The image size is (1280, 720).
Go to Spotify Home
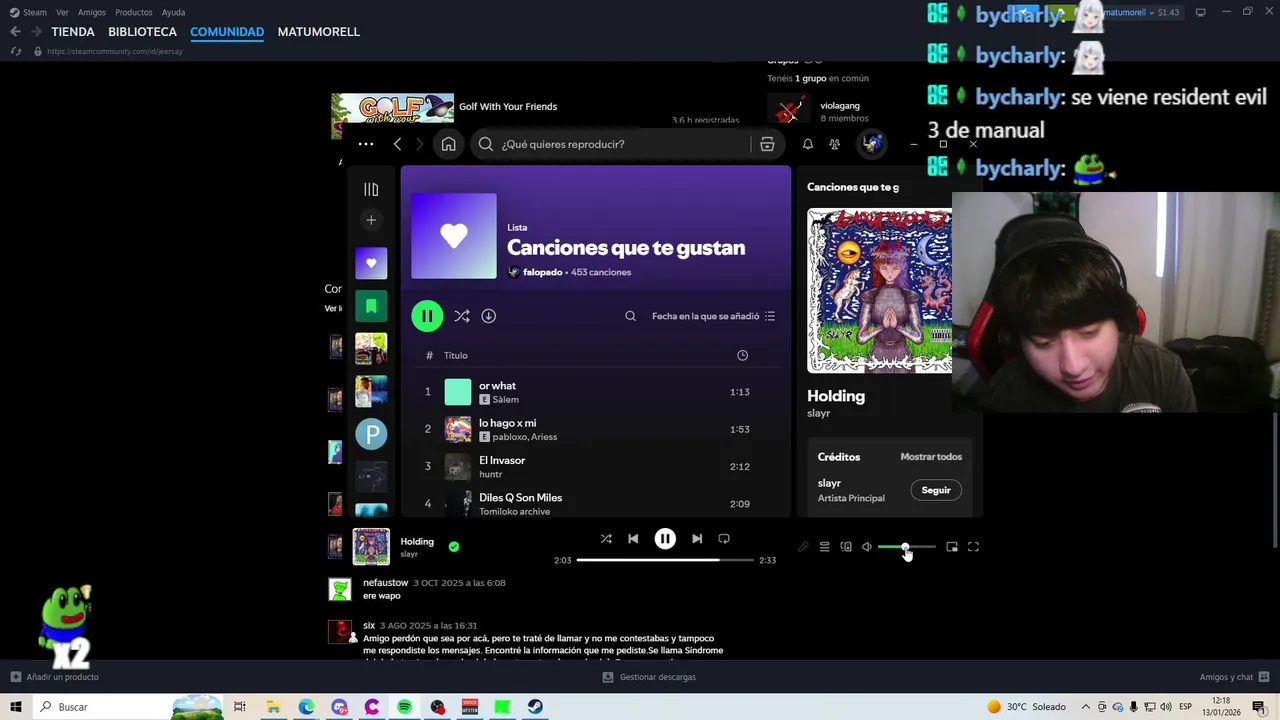pyautogui.click(x=448, y=144)
